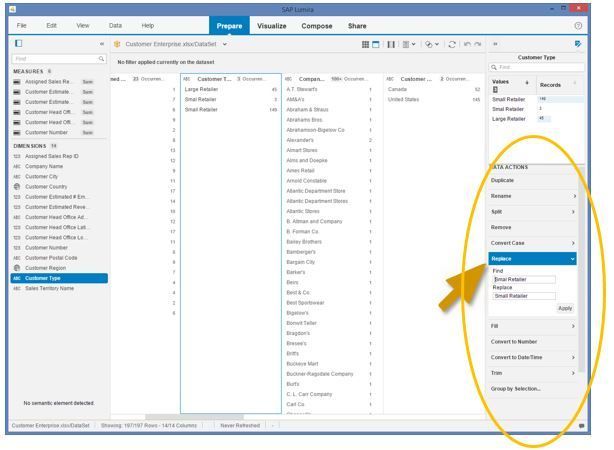Screen dimensions: 614x450
Task: Click Convert to Number action
Action: coord(533,342)
